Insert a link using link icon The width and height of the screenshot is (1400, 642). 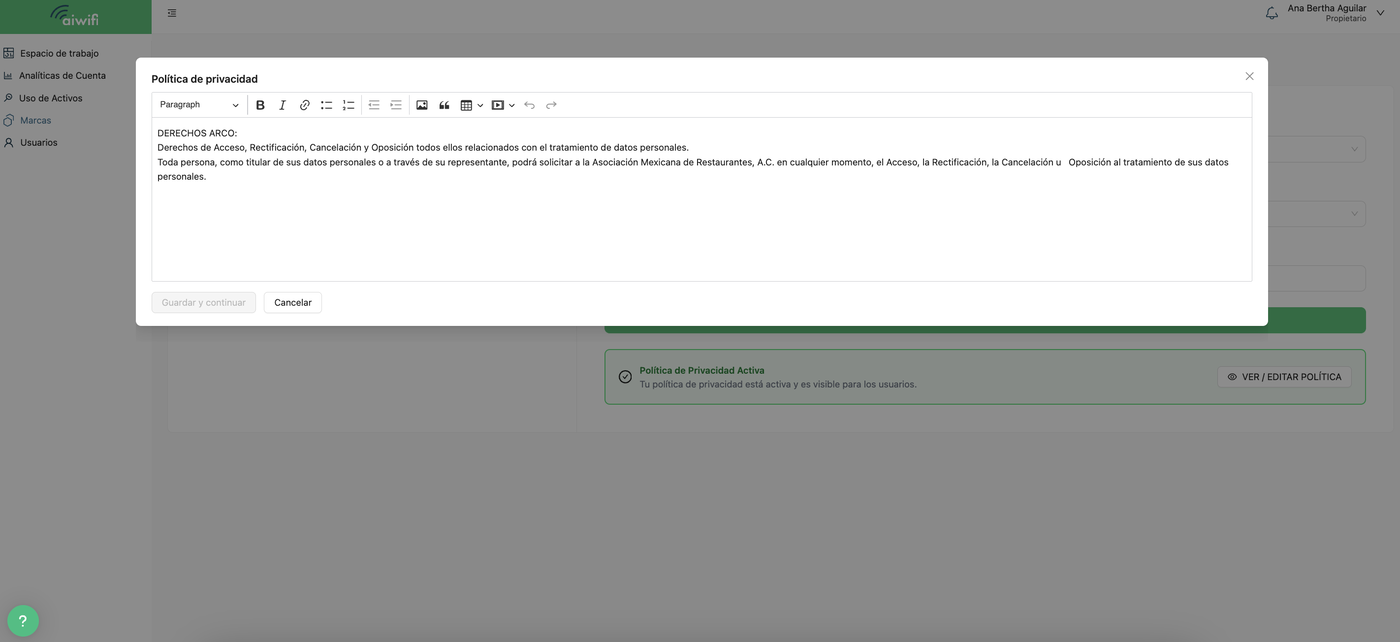(x=305, y=105)
